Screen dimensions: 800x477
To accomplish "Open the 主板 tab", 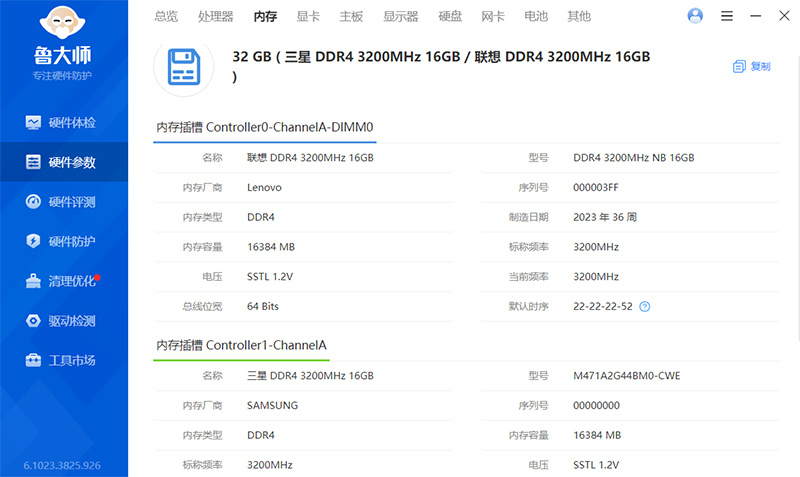I will [x=351, y=16].
